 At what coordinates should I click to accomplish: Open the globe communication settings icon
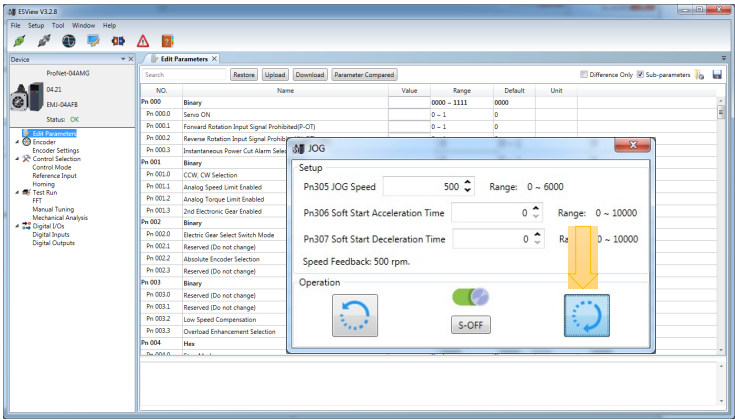(x=69, y=41)
